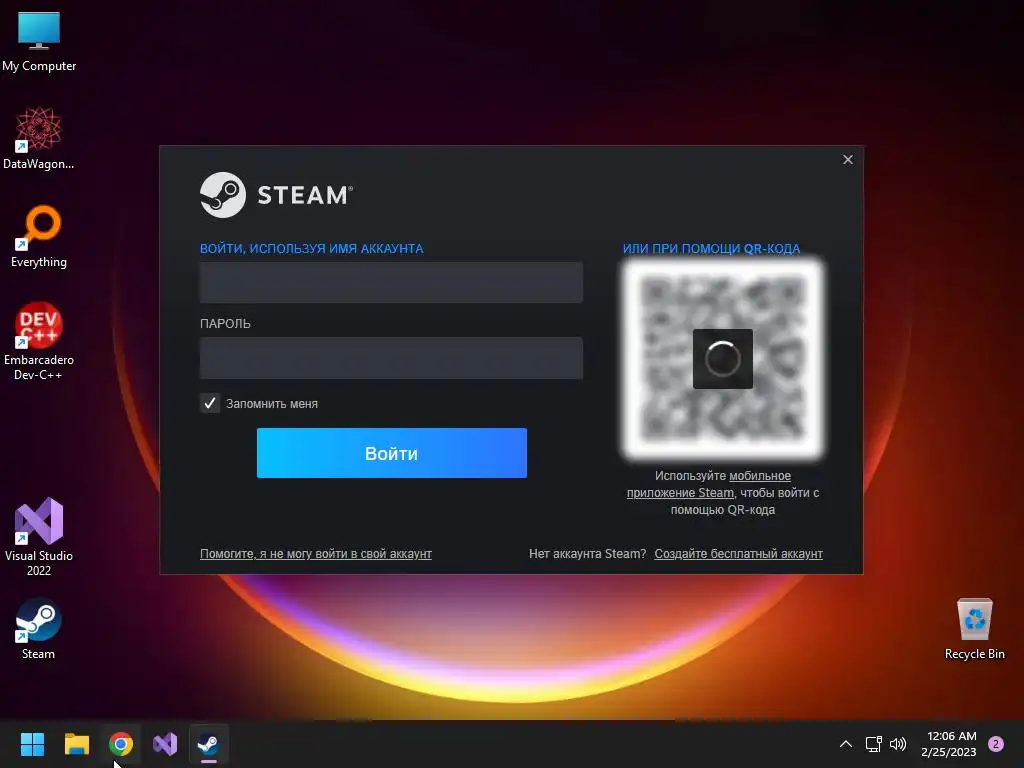1024x768 pixels.
Task: Show hidden system tray icons
Action: pyautogui.click(x=846, y=744)
